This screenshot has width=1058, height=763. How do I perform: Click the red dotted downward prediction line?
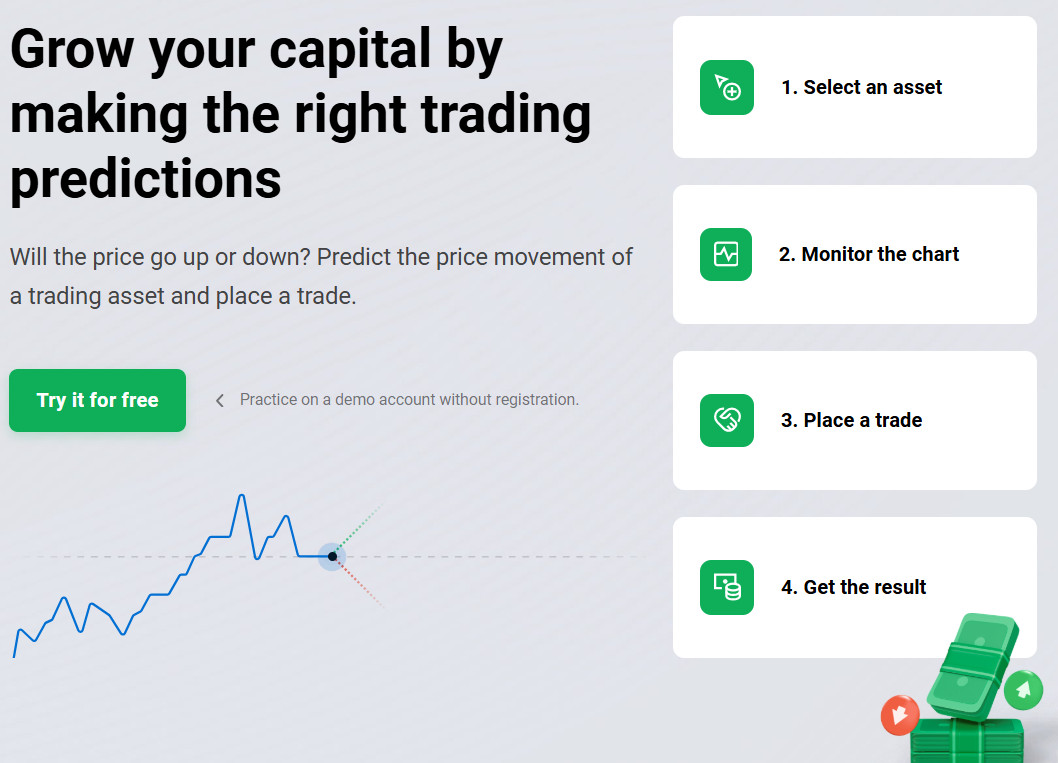(360, 583)
